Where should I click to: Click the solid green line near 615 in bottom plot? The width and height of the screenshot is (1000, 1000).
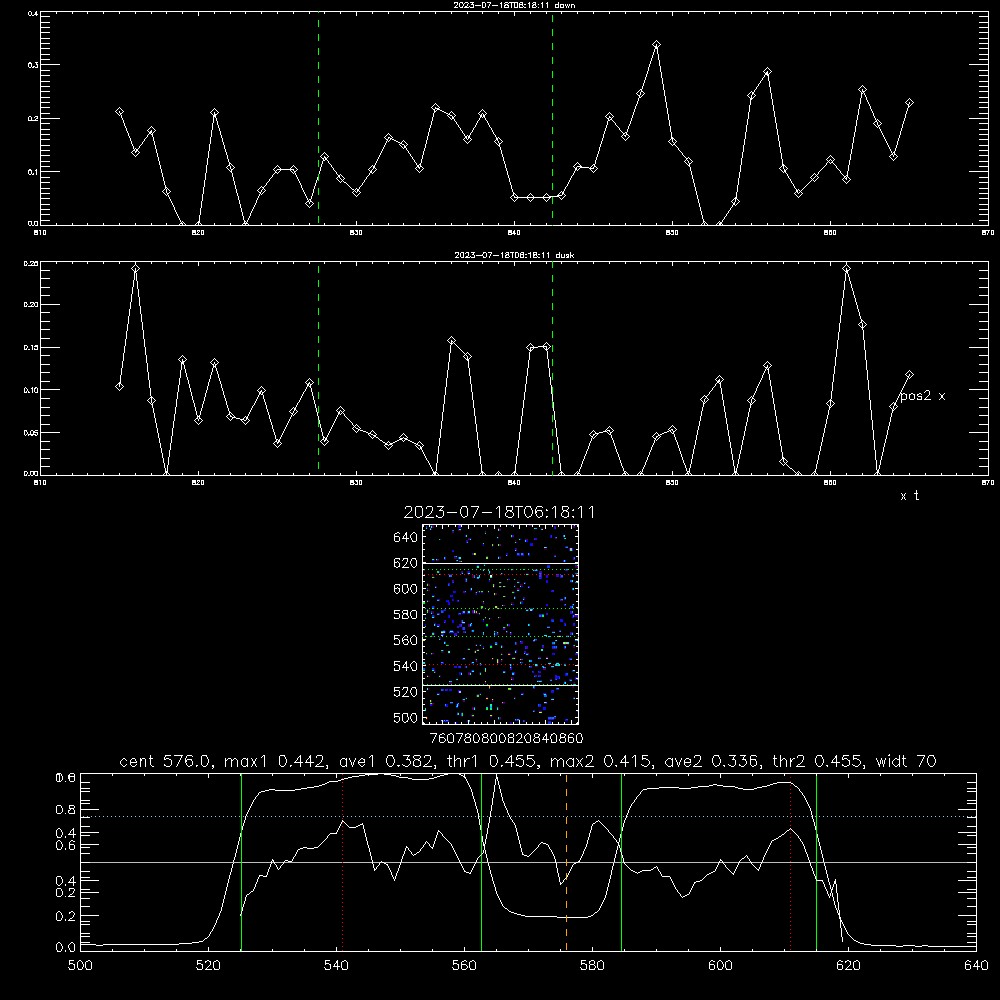point(816,862)
